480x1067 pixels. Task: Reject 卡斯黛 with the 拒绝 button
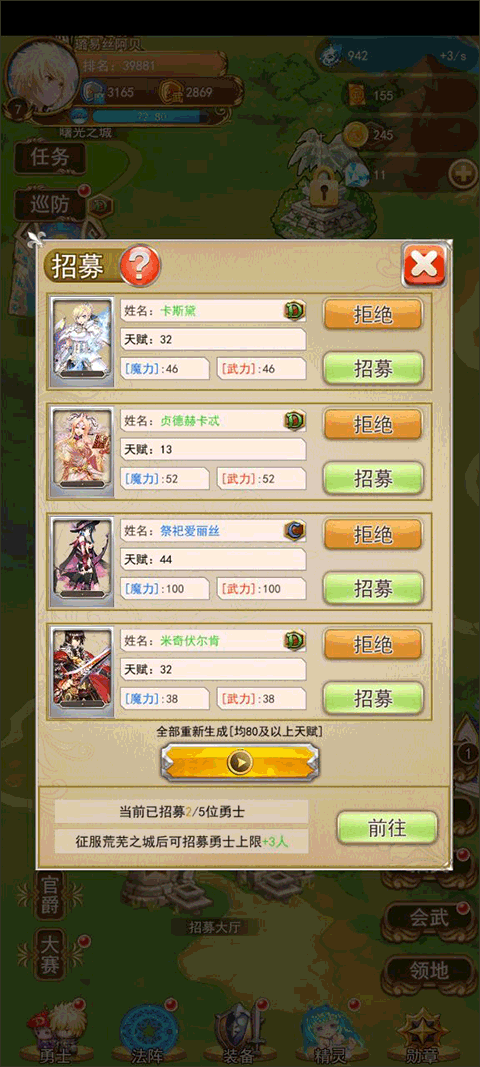click(372, 314)
